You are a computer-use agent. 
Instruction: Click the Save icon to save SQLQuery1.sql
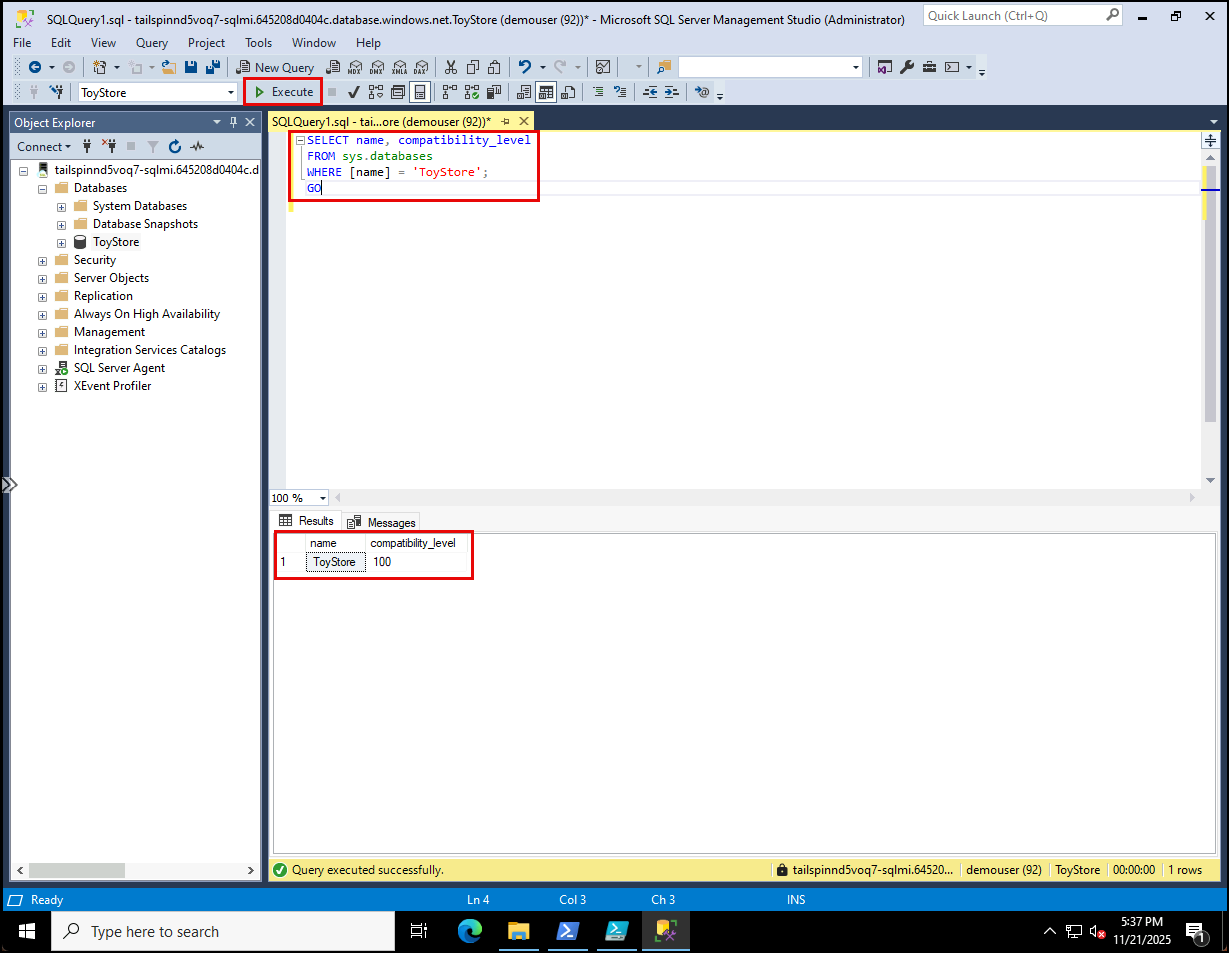pyautogui.click(x=190, y=66)
